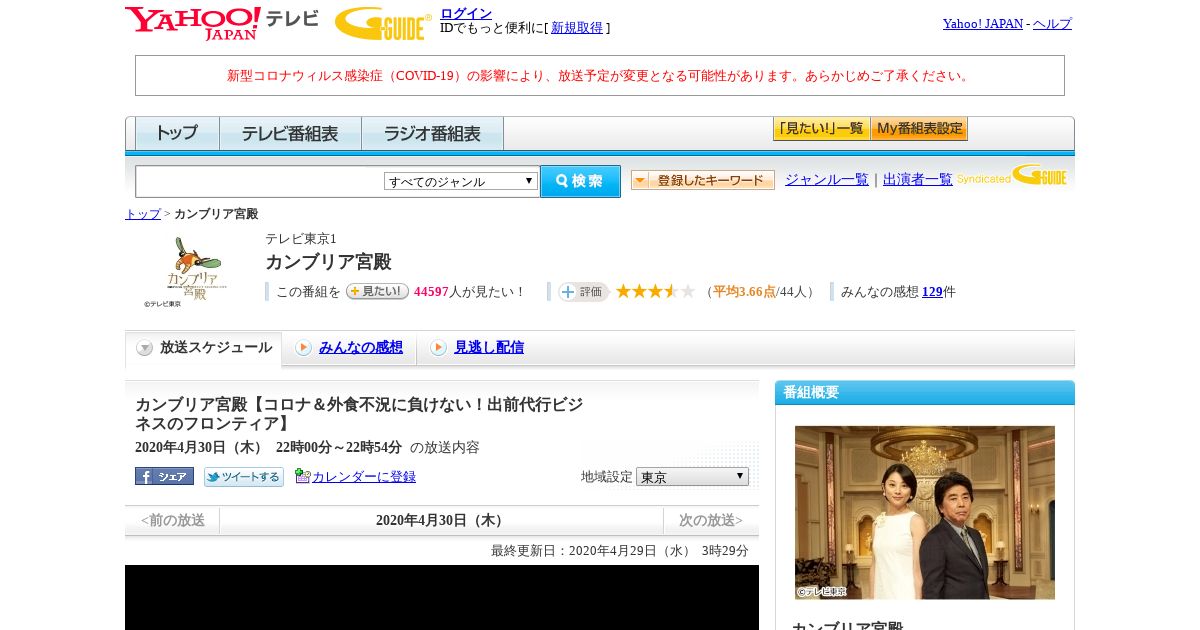The width and height of the screenshot is (1200, 630).
Task: Click the down-arrow icon beside 放送スケジュール
Action: click(x=145, y=348)
